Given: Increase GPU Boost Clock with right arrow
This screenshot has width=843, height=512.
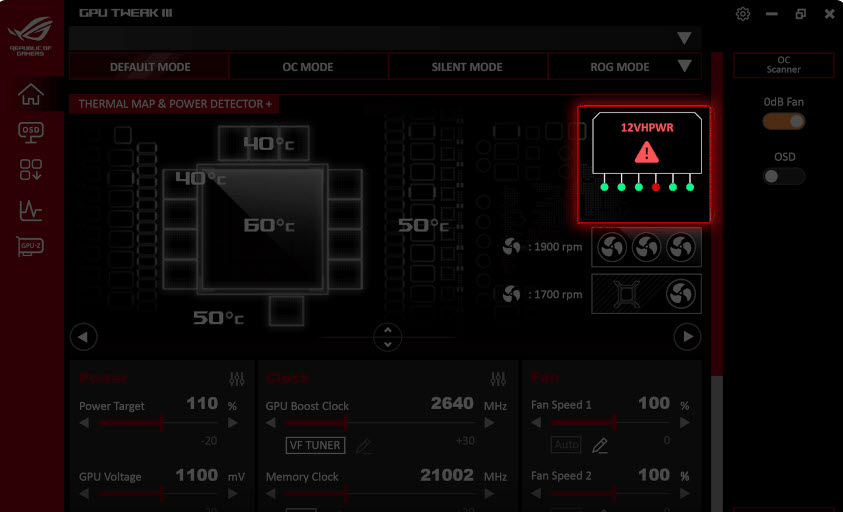Looking at the screenshot, I should tap(489, 423).
